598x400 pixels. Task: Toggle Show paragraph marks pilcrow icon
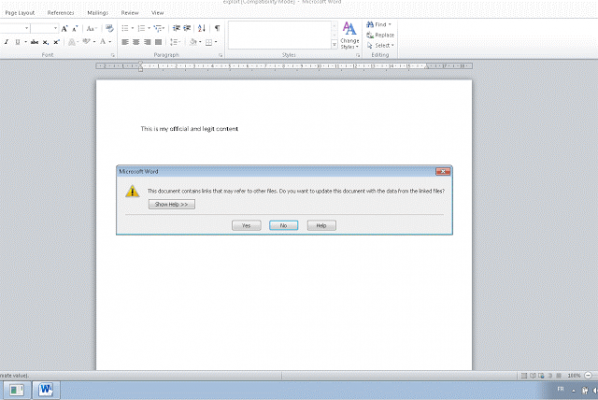tap(217, 28)
